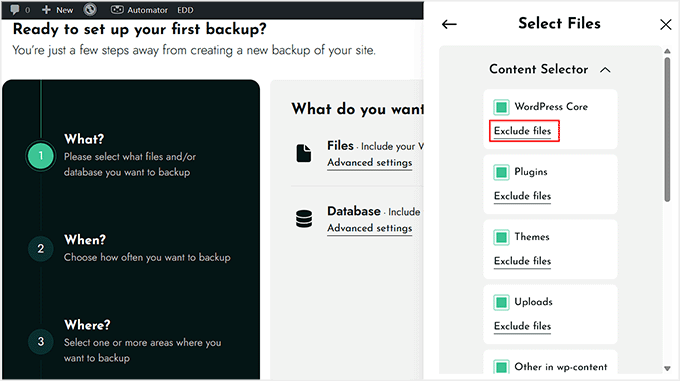Click the Database stack icon
This screenshot has height=381, width=680.
pos(304,219)
